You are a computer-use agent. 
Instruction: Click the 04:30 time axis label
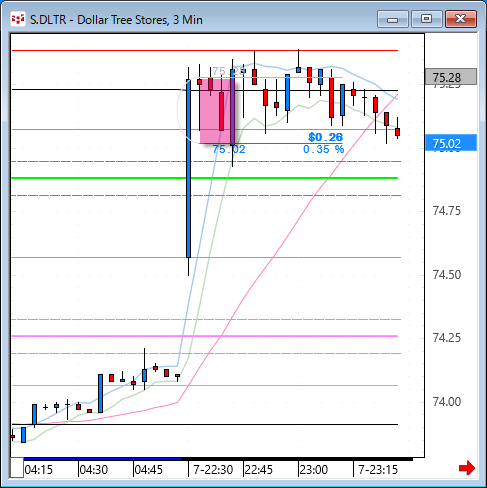(94, 470)
